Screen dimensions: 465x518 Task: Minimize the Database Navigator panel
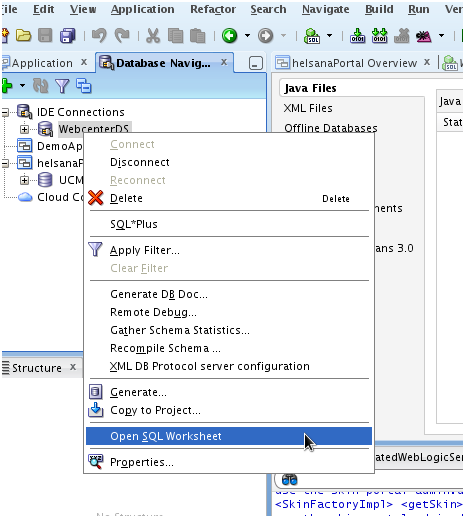coord(256,63)
